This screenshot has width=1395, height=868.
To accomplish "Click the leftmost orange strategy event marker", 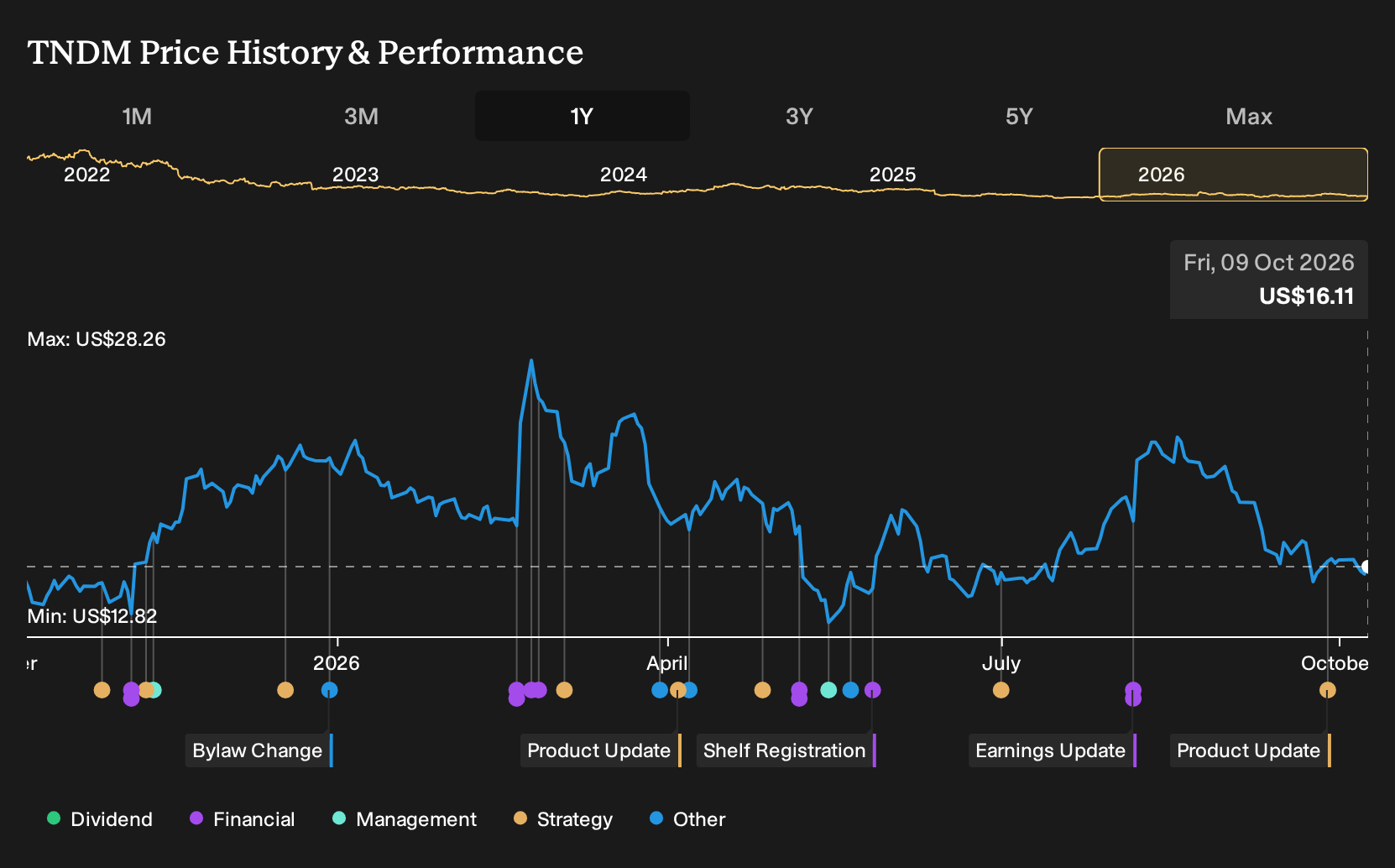I will coord(102,690).
